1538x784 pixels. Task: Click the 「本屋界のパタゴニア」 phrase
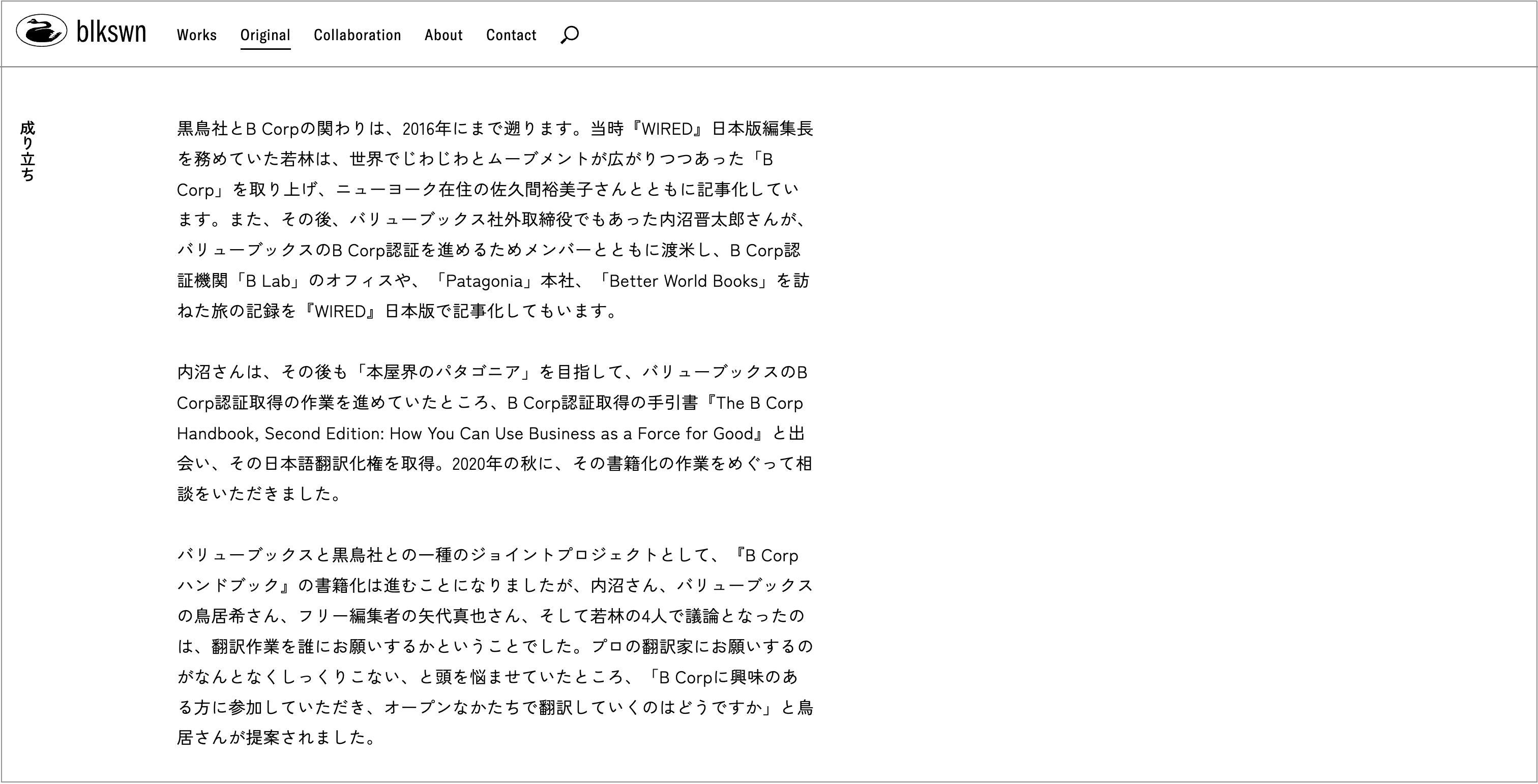pyautogui.click(x=443, y=373)
